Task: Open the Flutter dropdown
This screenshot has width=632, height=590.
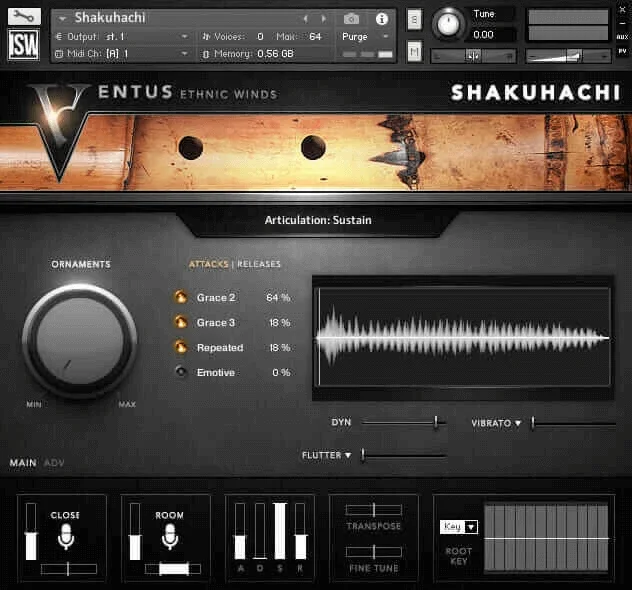Action: click(326, 455)
